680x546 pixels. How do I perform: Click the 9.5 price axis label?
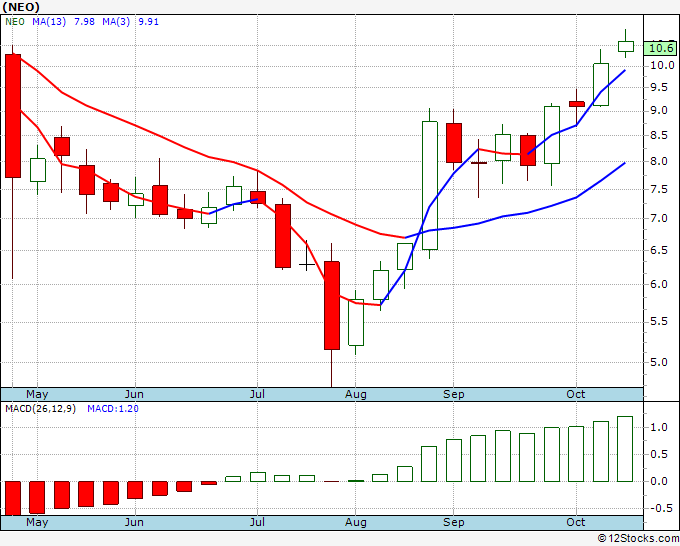pos(659,88)
